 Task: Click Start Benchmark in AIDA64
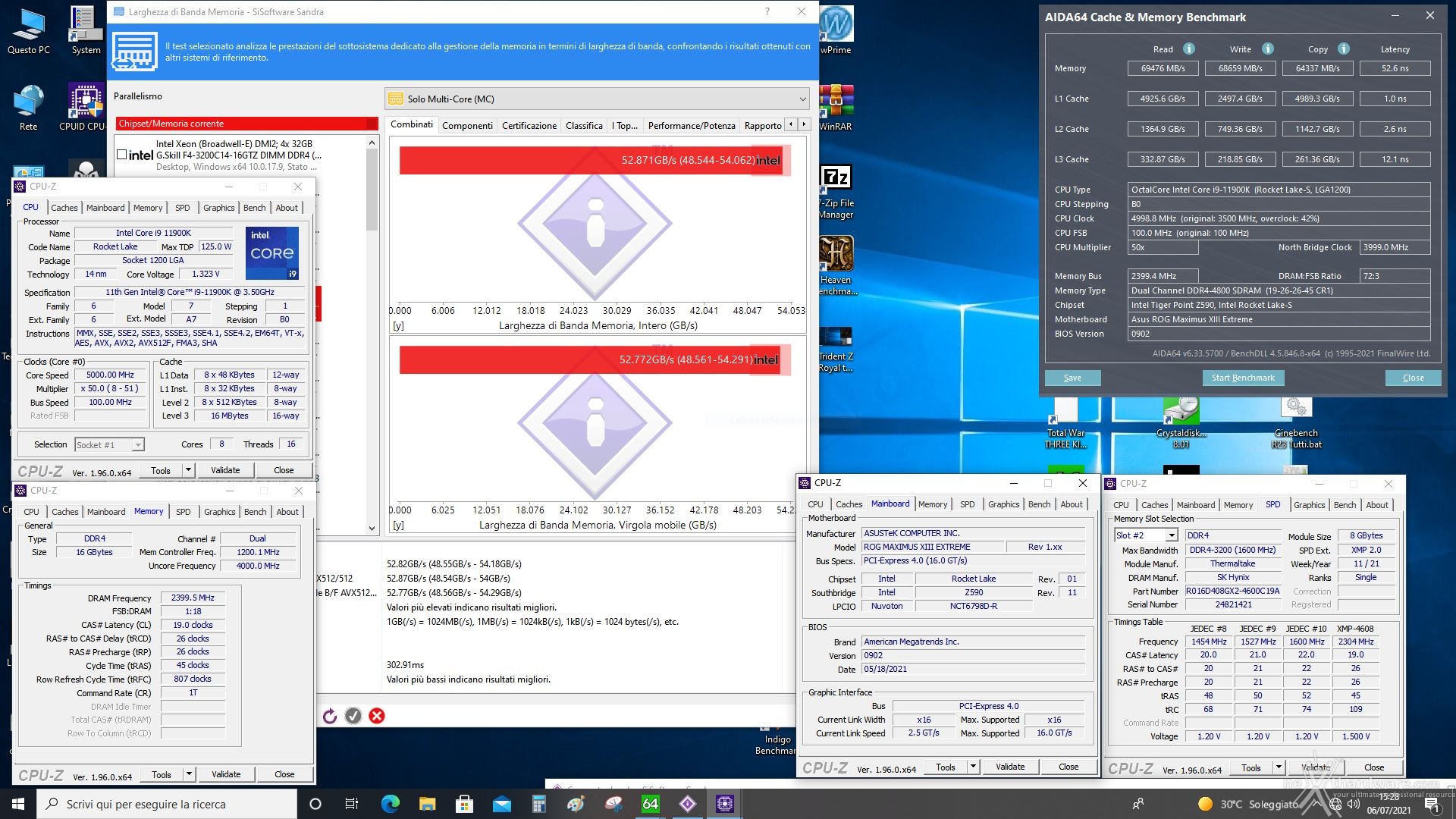tap(1242, 378)
